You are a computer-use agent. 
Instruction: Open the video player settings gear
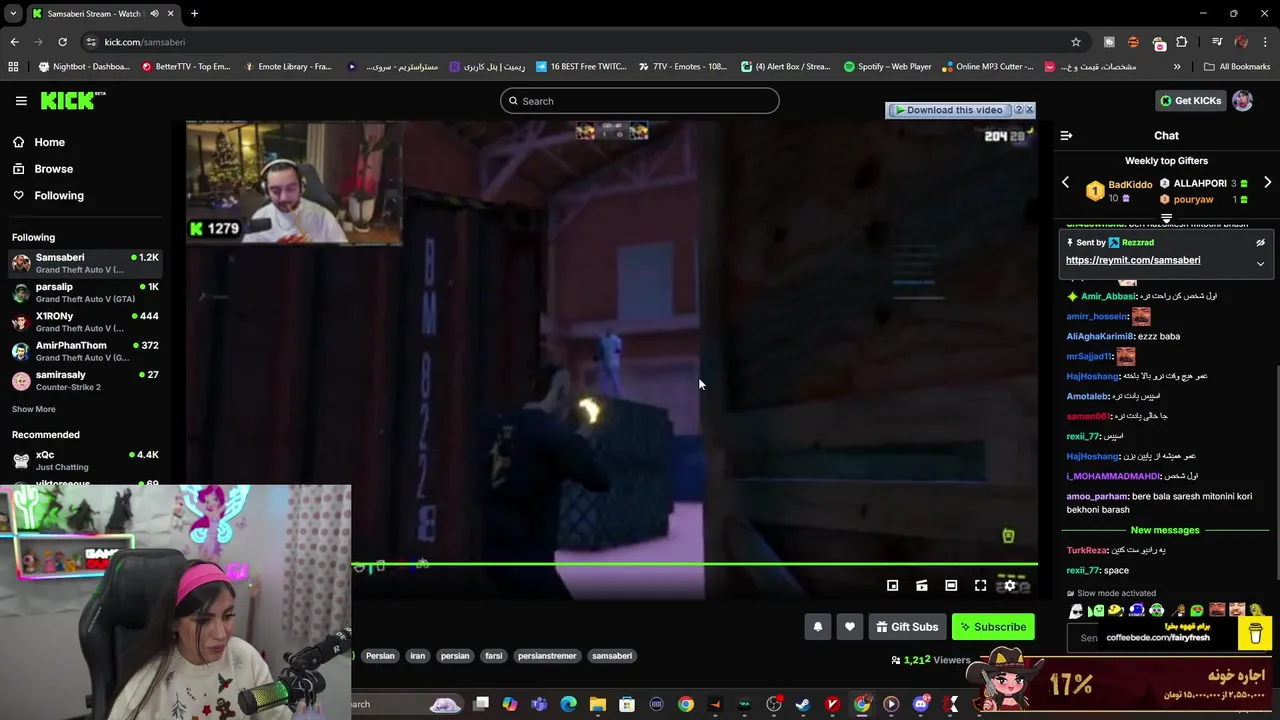(1010, 585)
